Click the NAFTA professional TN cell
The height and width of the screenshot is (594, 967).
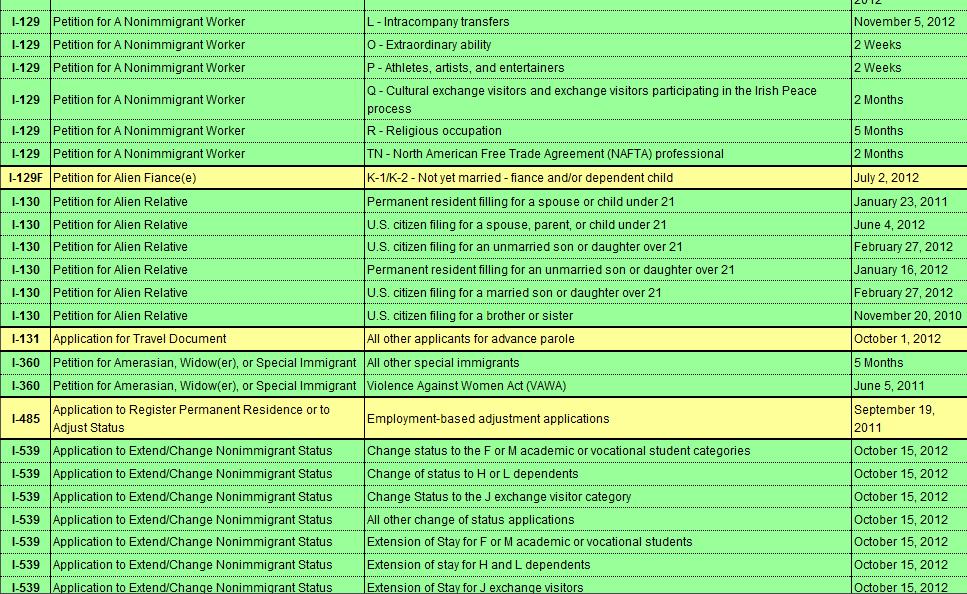coord(607,154)
